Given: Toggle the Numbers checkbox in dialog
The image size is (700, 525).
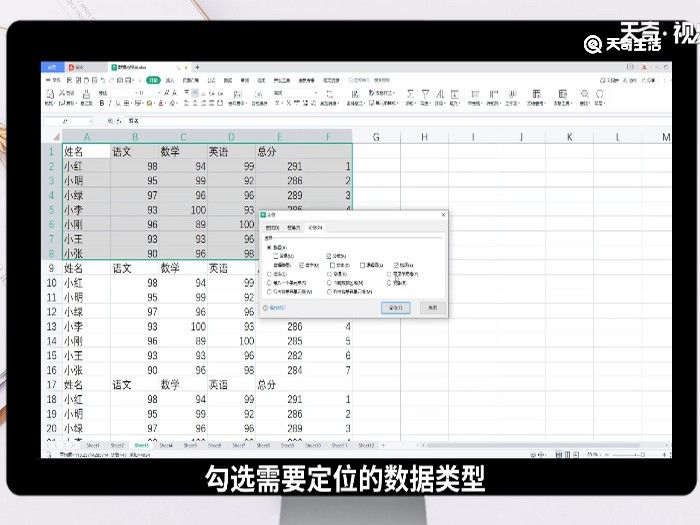Looking at the screenshot, I should pos(301,265).
